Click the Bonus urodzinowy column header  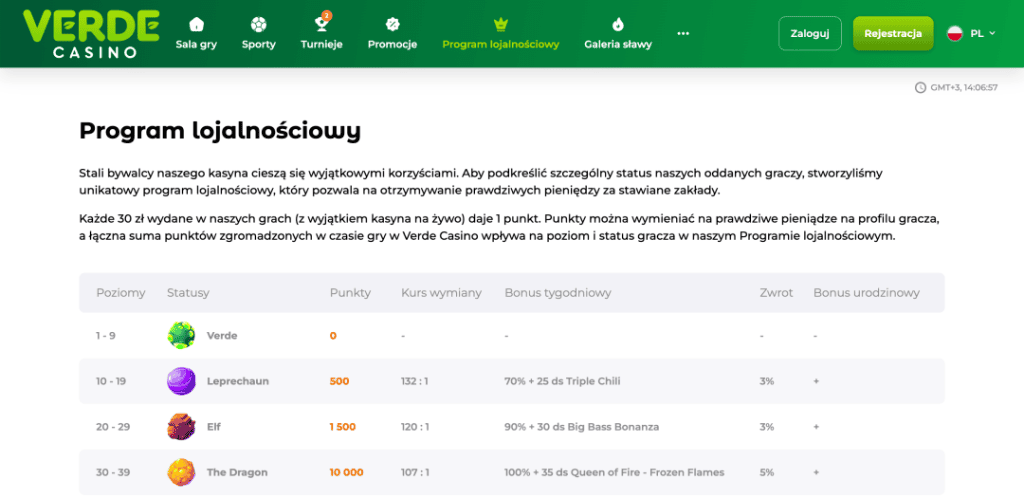tap(866, 293)
